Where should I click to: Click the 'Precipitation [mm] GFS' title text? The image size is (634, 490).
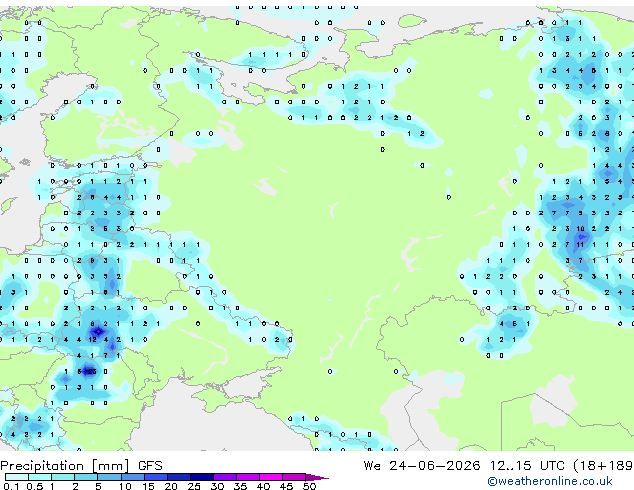click(81, 466)
